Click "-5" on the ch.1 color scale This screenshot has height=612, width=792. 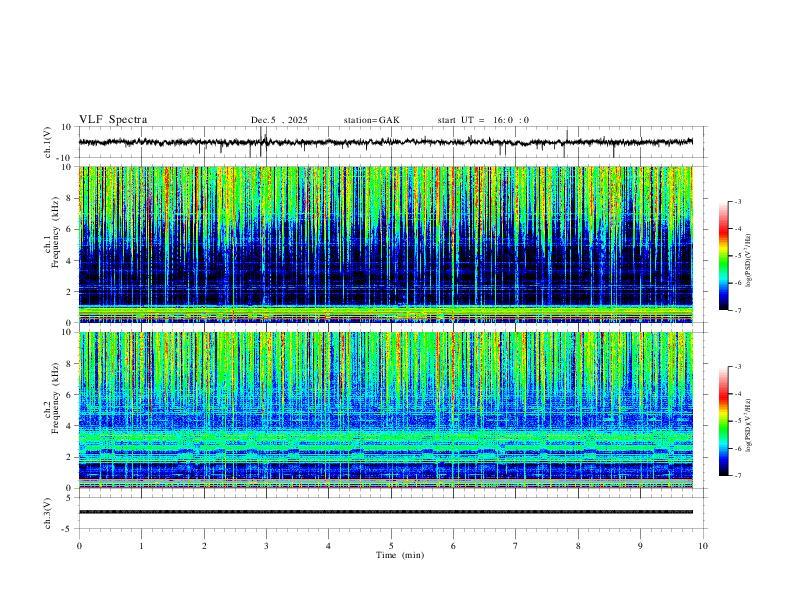[x=738, y=256]
